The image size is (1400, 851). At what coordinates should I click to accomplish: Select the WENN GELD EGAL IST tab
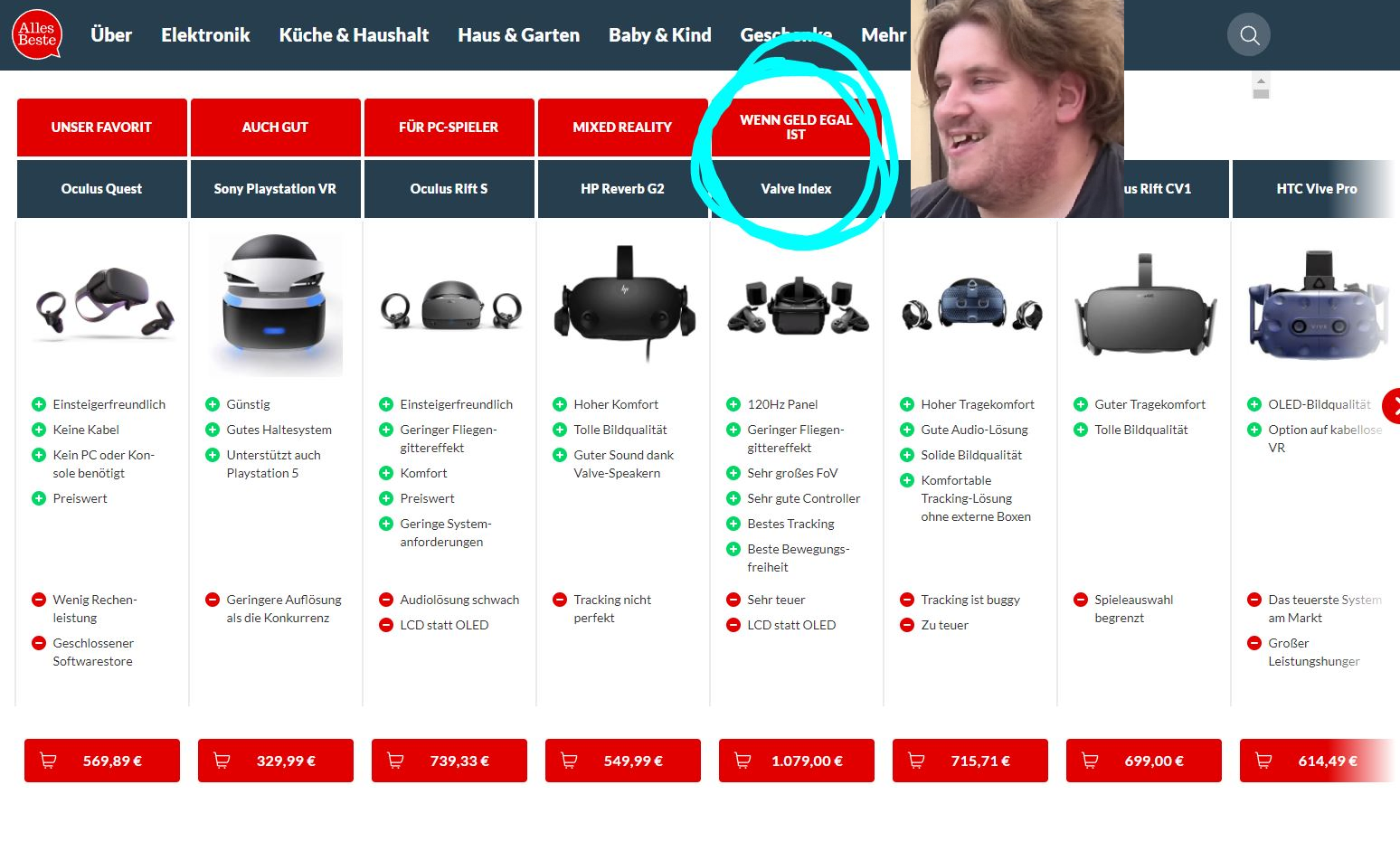click(x=796, y=128)
